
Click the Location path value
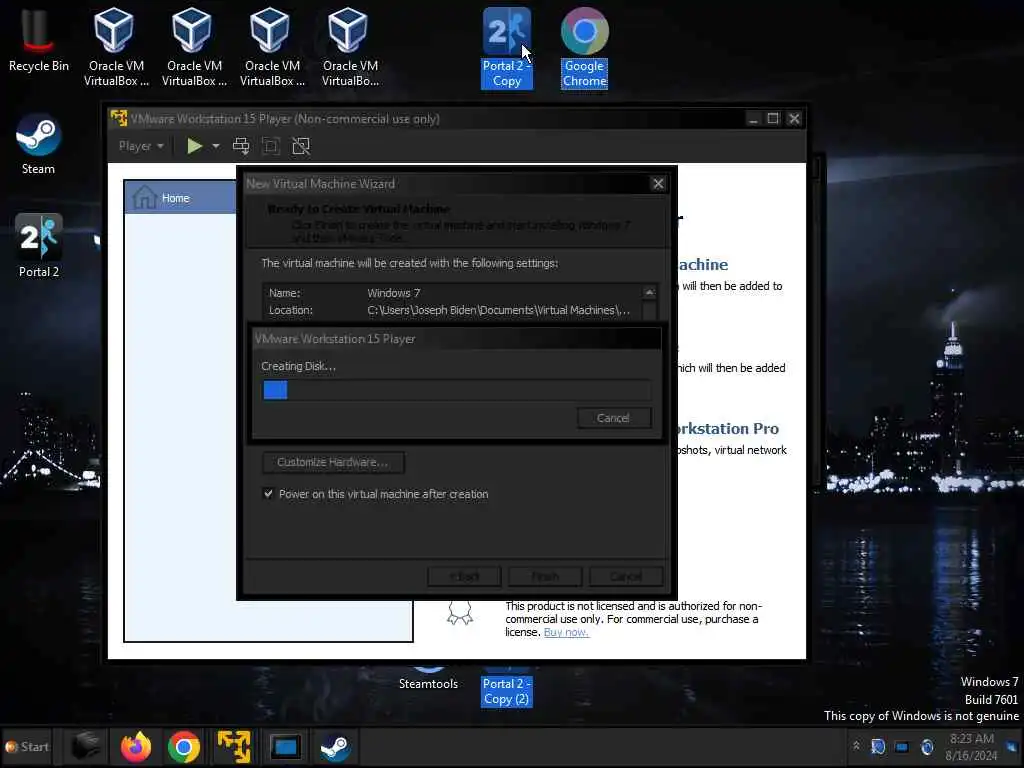[x=498, y=310]
